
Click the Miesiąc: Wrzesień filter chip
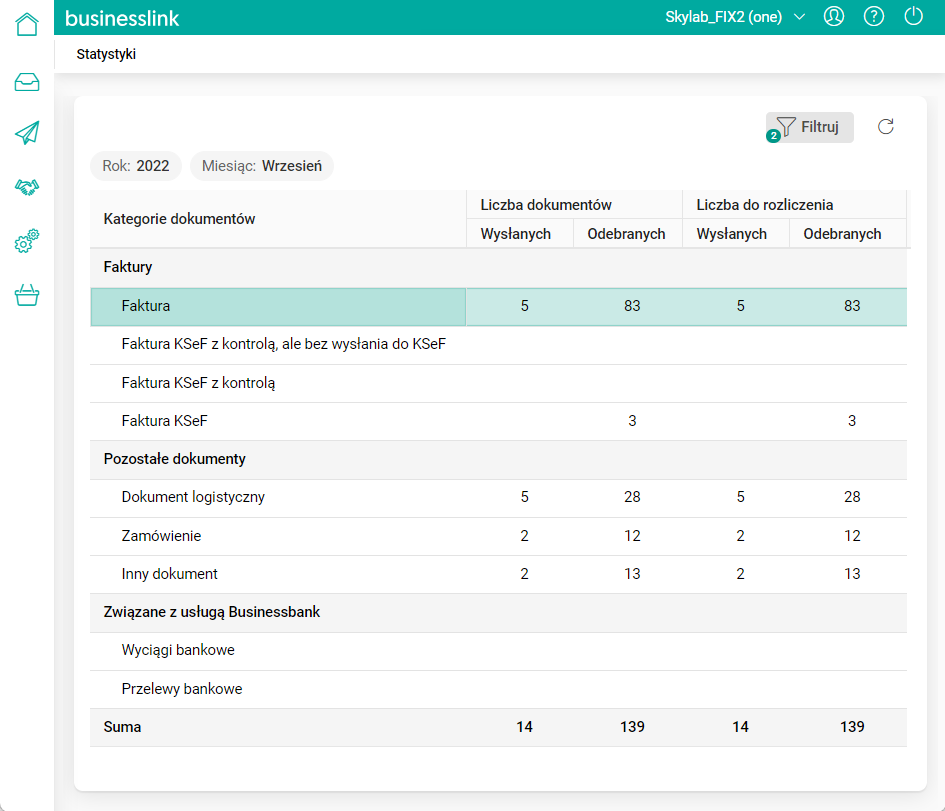[262, 166]
